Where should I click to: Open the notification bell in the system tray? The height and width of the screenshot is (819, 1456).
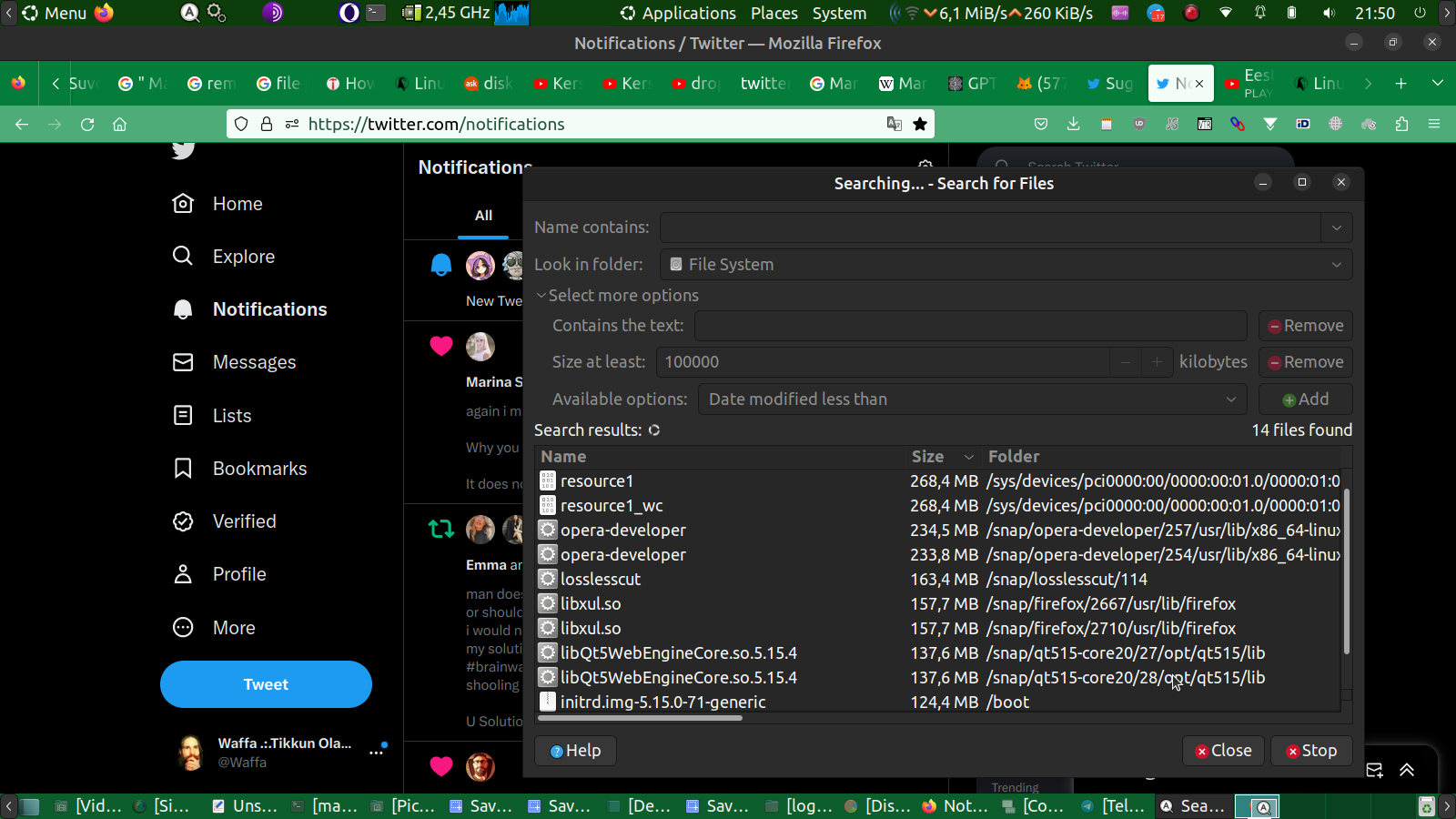(1259, 13)
